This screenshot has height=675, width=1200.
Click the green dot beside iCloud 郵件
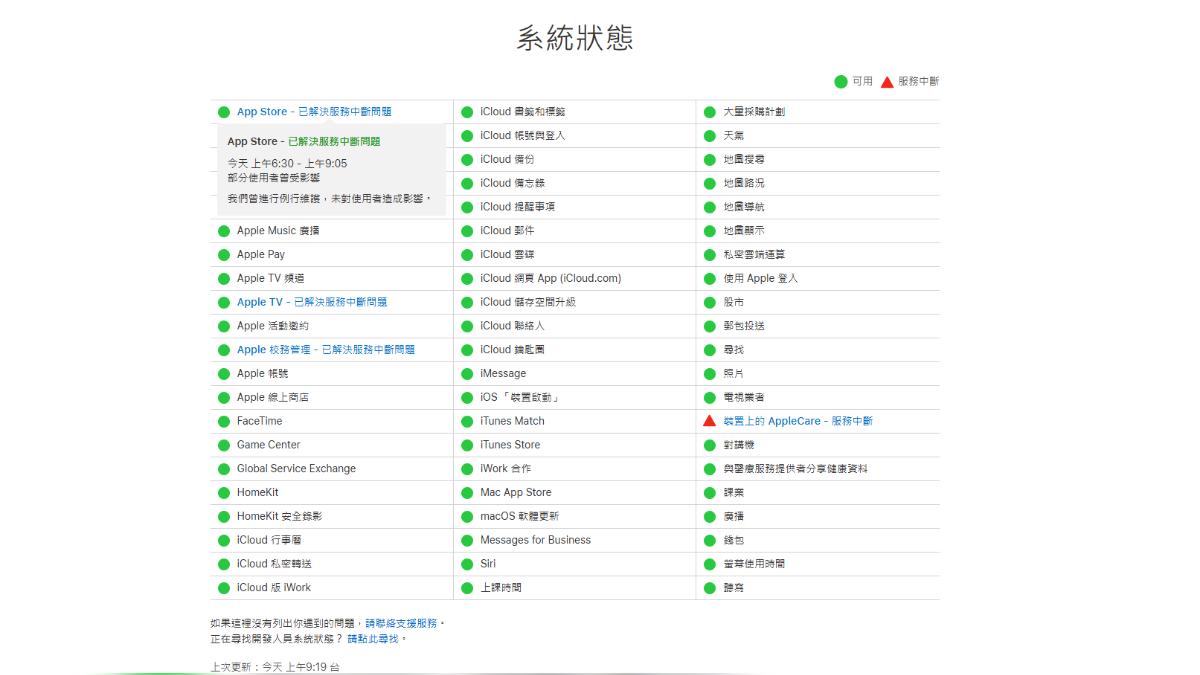[x=467, y=231]
